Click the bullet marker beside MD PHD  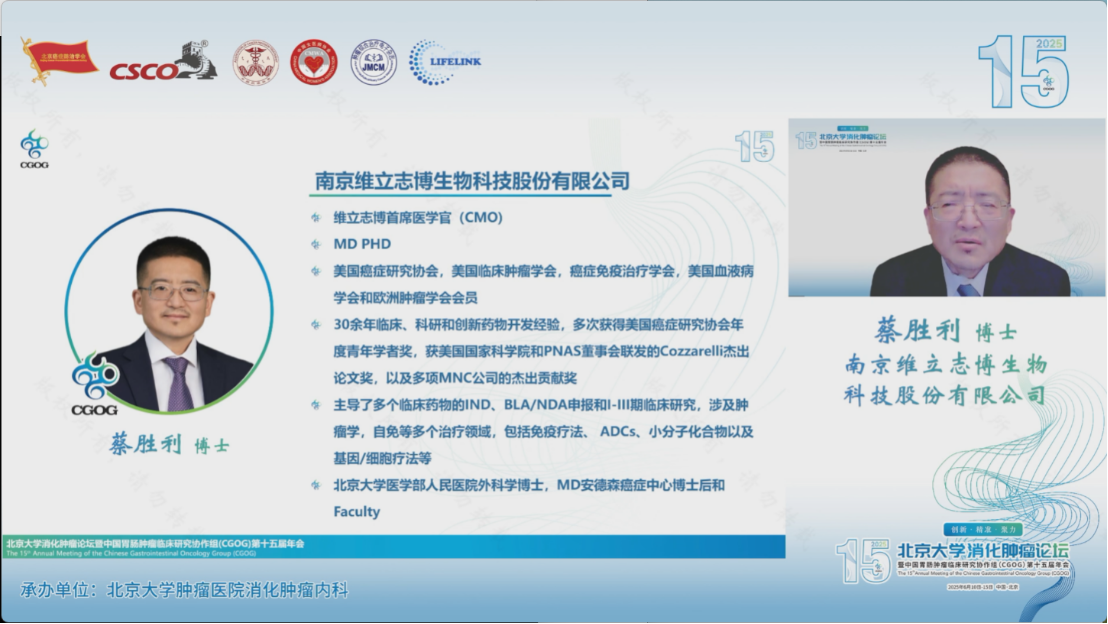pyautogui.click(x=316, y=245)
